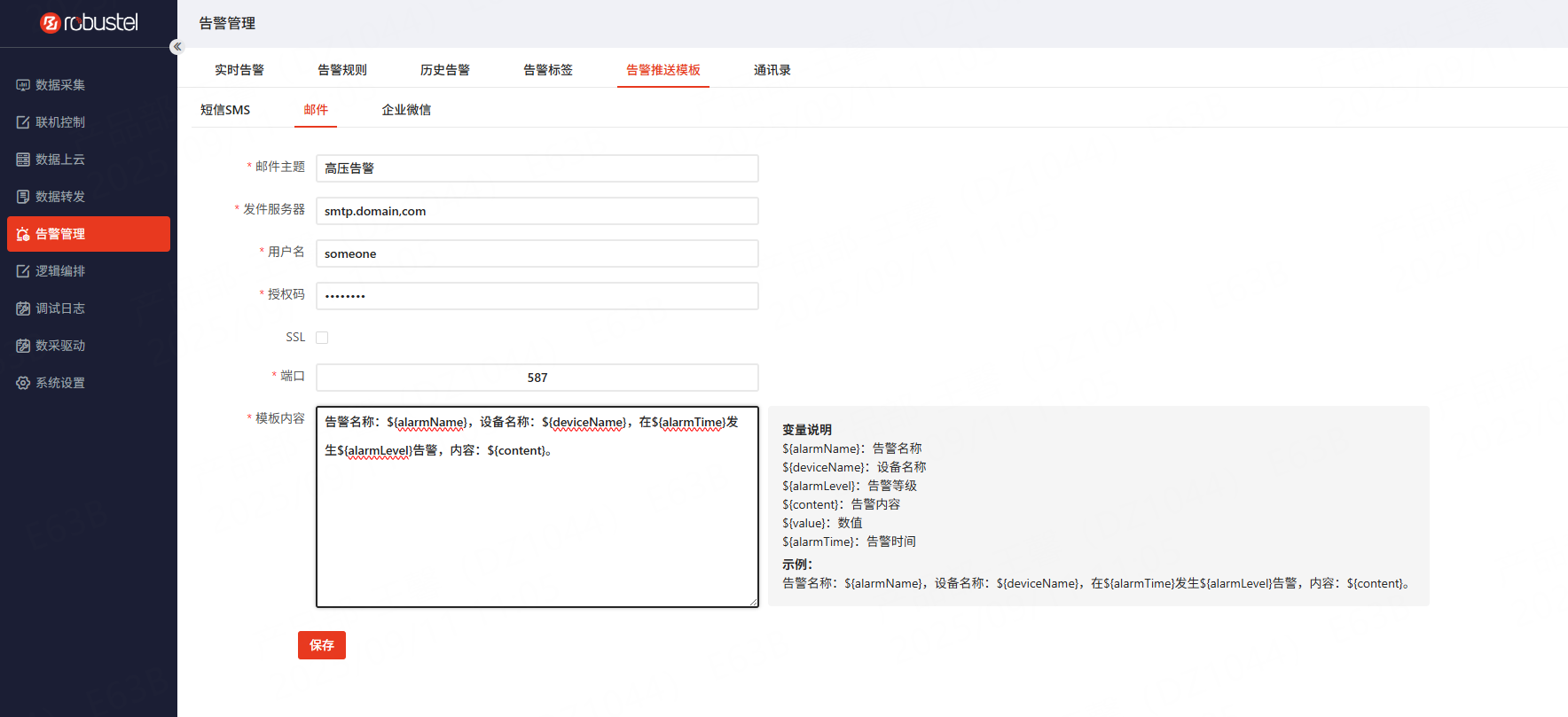Click the robustel logo
The image size is (1568, 717).
tap(89, 23)
